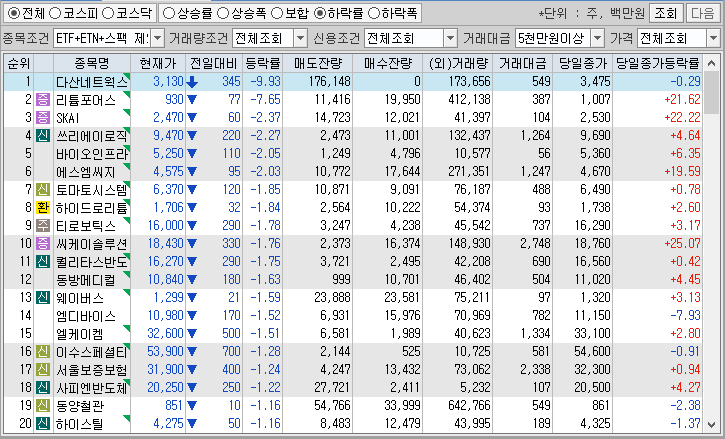The image size is (725, 439).
Task: Click the 신 badge on 토마토시스템 row
Action: point(43,189)
